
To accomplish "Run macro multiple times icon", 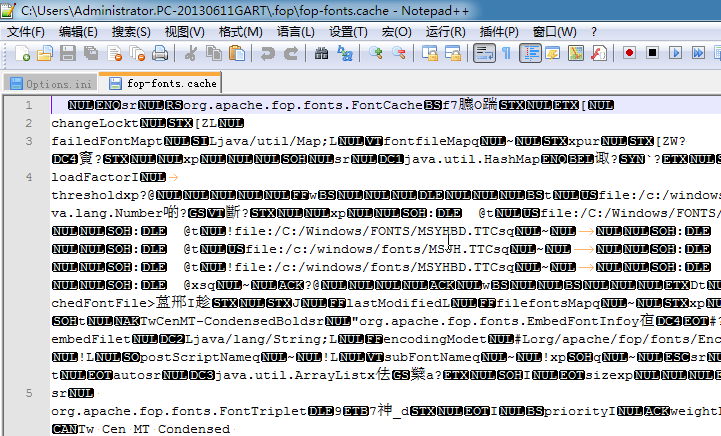I will [698, 53].
